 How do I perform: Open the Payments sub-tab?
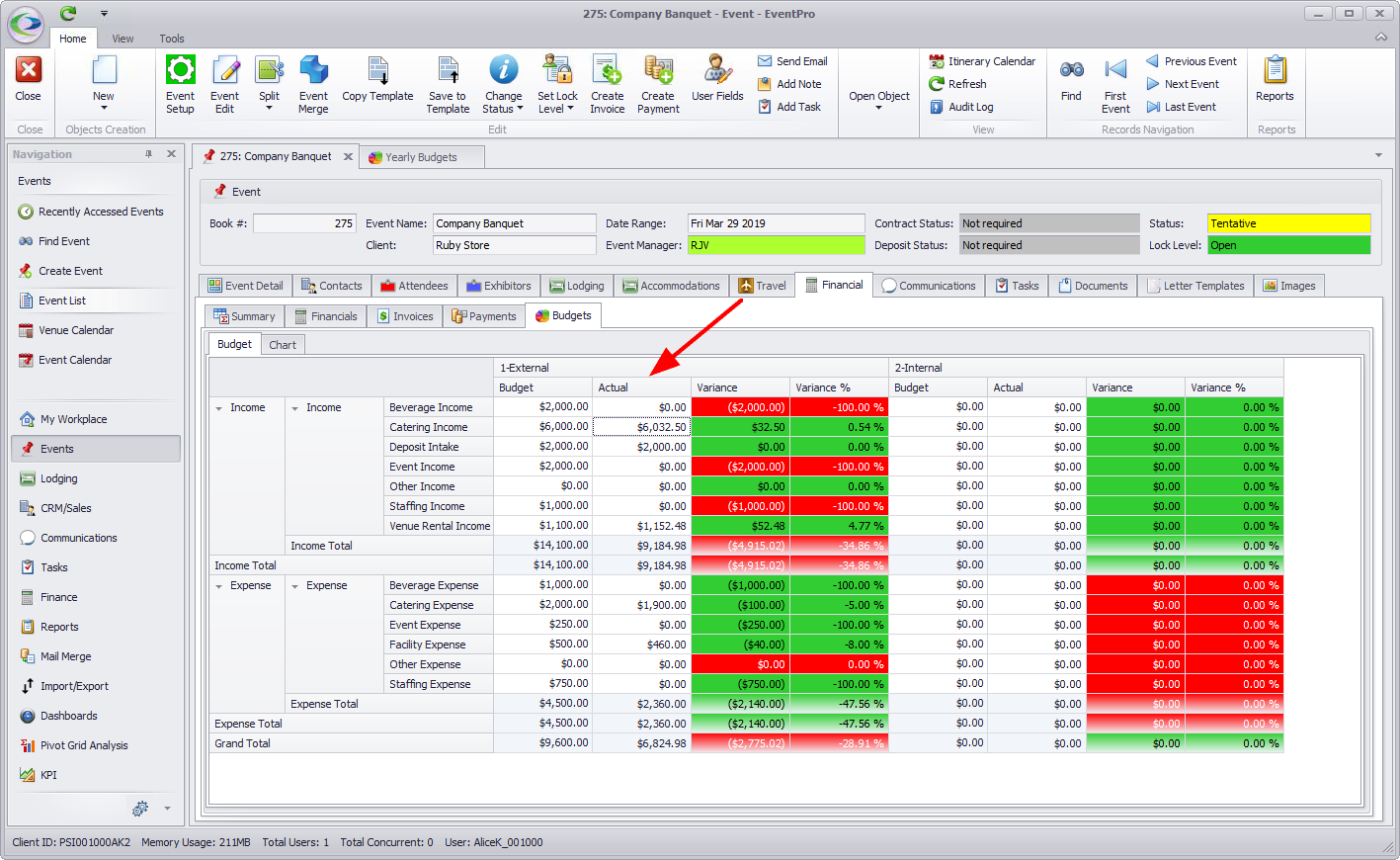coord(484,316)
